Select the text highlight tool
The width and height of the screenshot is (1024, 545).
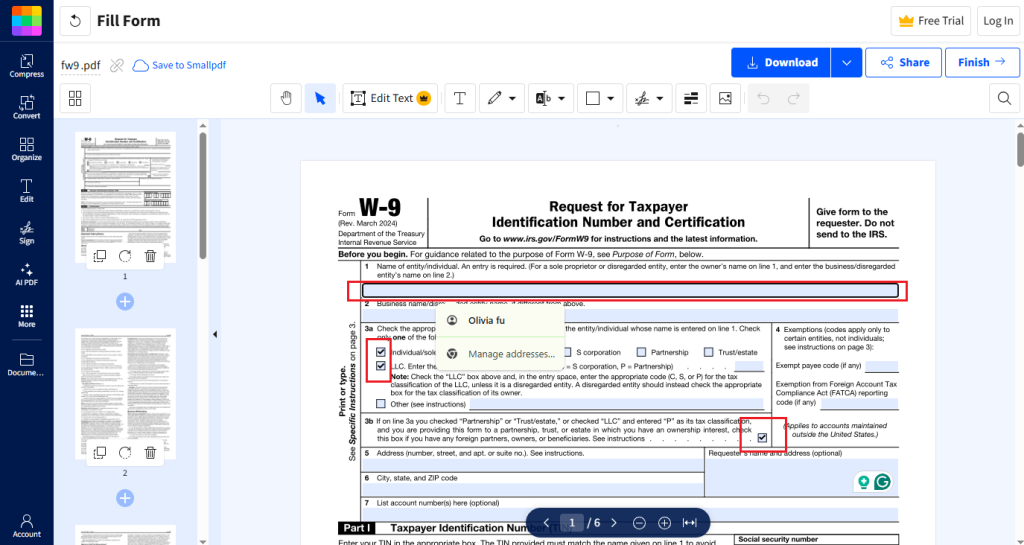click(543, 99)
